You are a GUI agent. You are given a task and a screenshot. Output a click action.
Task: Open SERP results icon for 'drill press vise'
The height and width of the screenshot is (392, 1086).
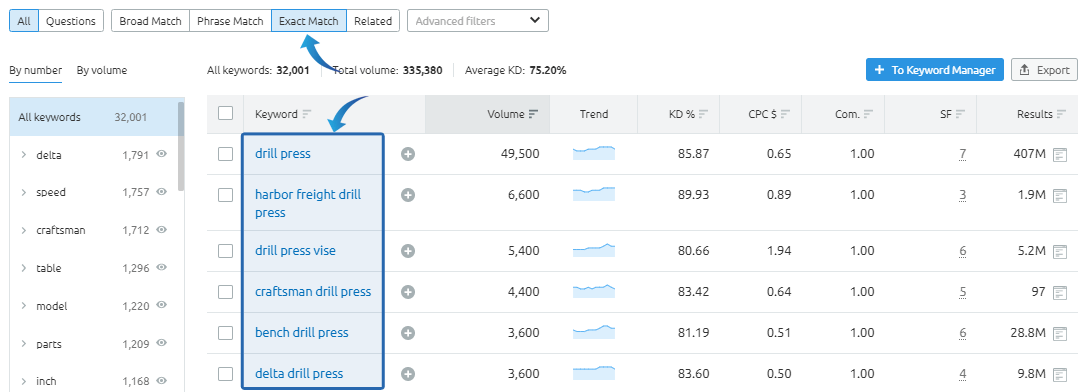pyautogui.click(x=1060, y=251)
